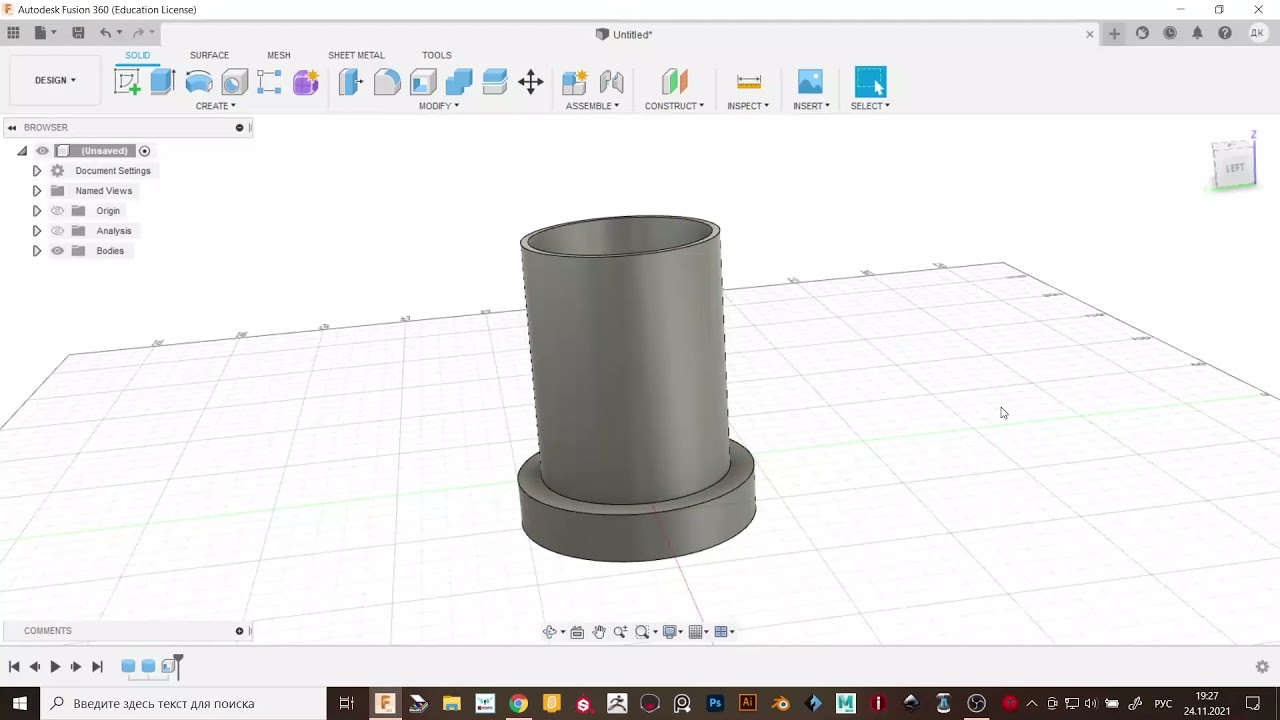The height and width of the screenshot is (720, 1280).
Task: Toggle visibility of Analysis folder
Action: (x=57, y=231)
